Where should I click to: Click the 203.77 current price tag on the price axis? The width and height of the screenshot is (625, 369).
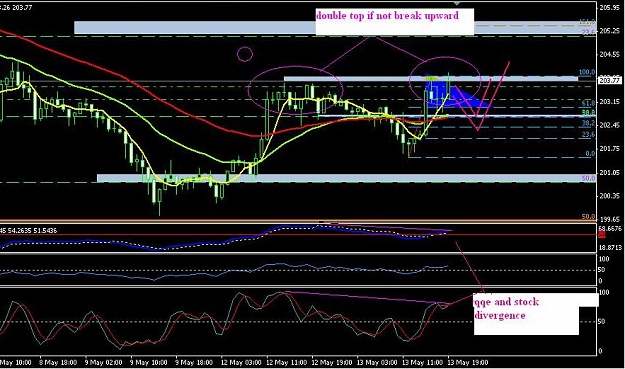click(610, 80)
